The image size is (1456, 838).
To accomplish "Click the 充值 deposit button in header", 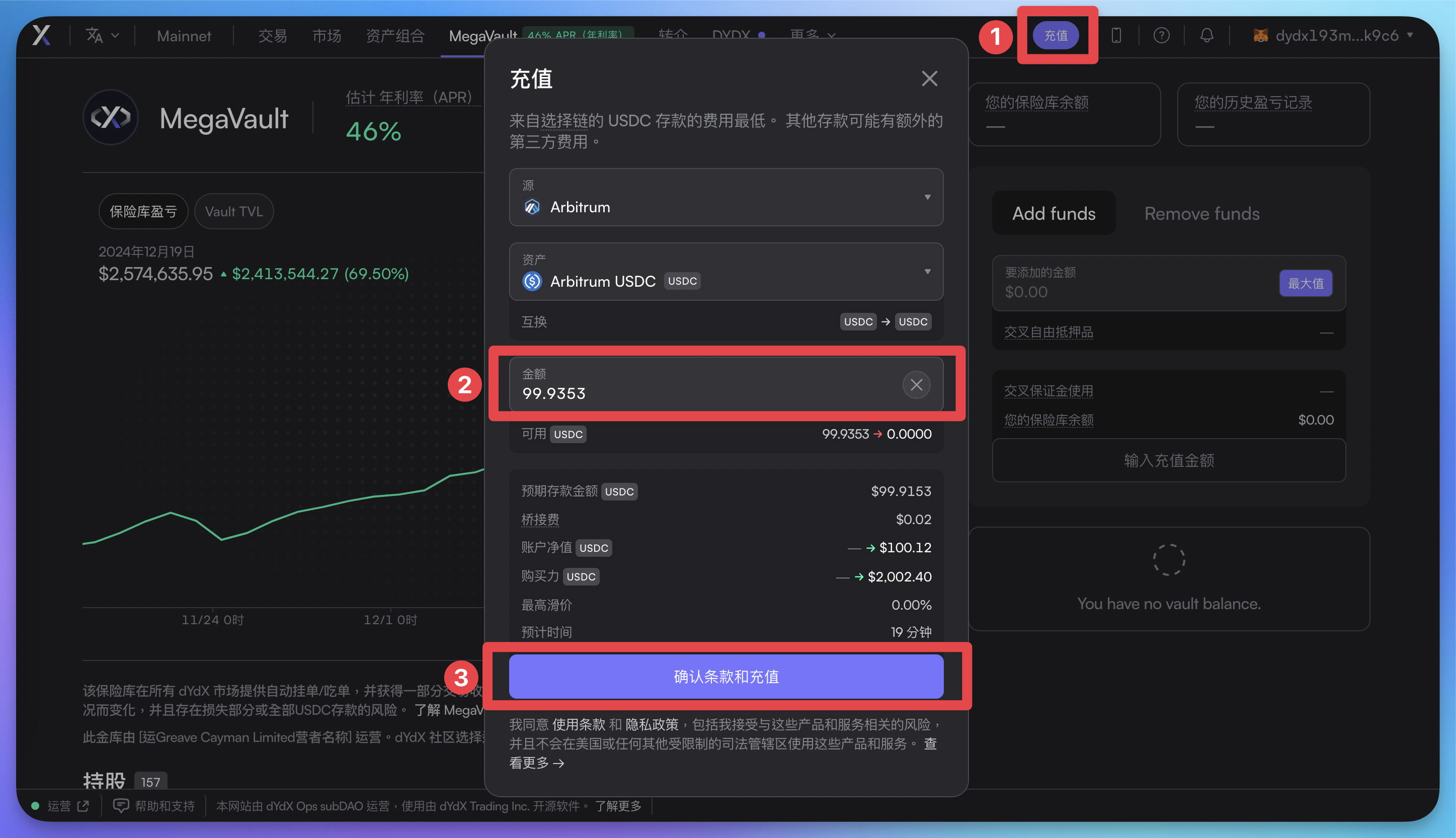I will pos(1056,35).
